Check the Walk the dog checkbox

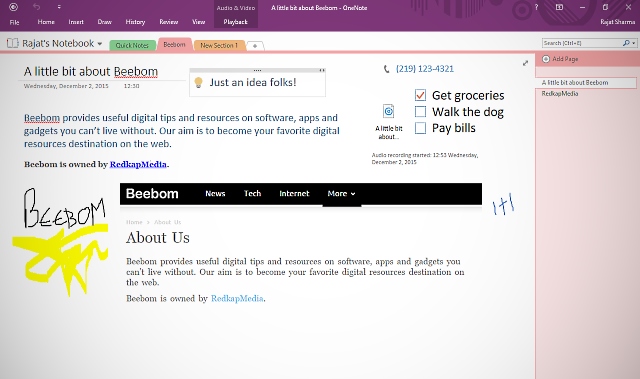pyautogui.click(x=420, y=111)
